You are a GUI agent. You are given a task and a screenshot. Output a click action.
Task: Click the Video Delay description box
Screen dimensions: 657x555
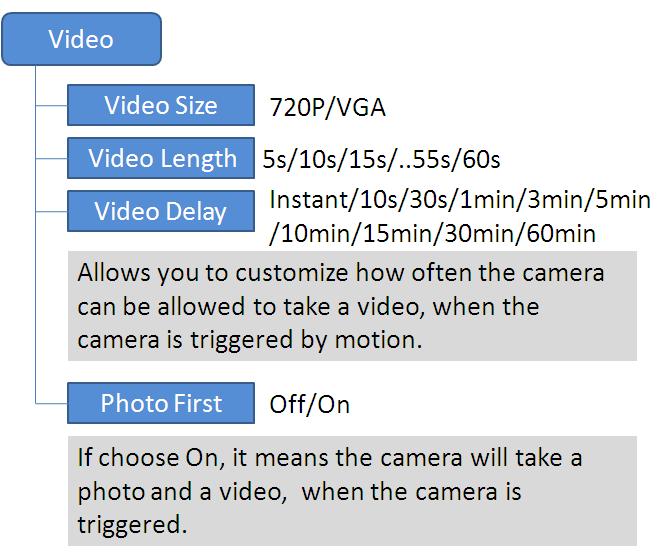(x=352, y=306)
